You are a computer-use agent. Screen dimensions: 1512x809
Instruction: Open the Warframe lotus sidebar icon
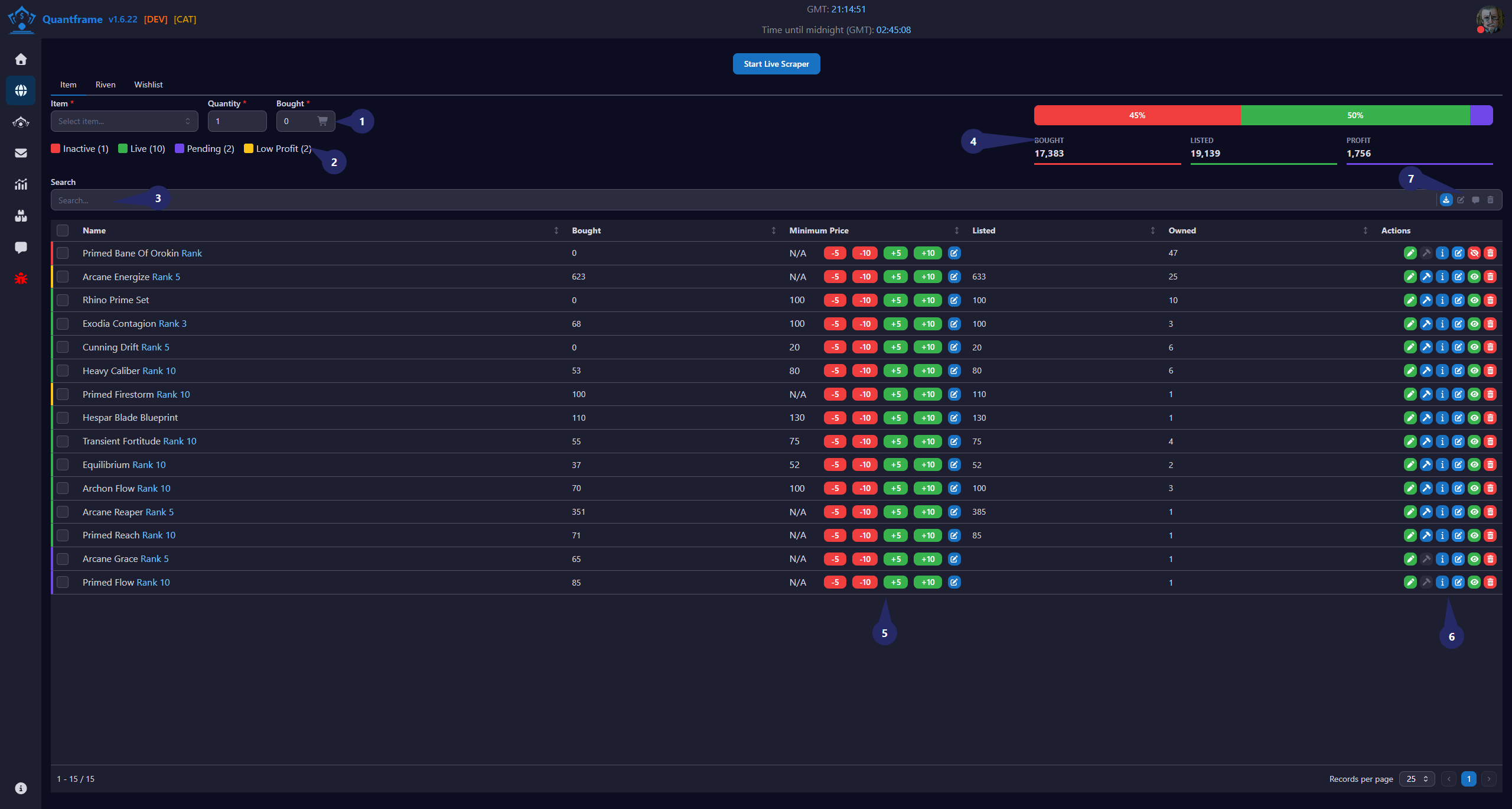(x=21, y=122)
